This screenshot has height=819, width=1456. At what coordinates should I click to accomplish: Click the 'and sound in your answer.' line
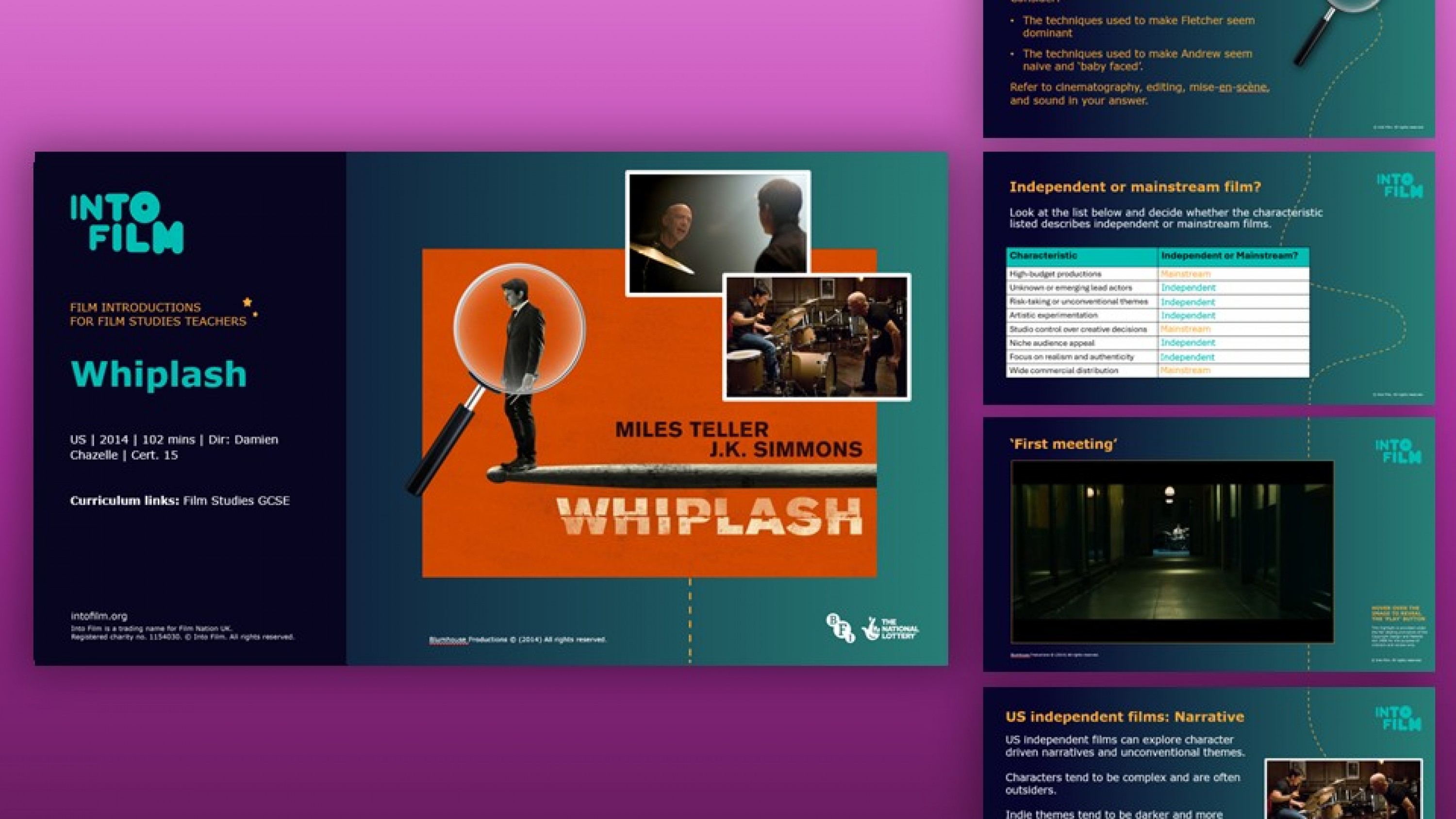point(1078,101)
